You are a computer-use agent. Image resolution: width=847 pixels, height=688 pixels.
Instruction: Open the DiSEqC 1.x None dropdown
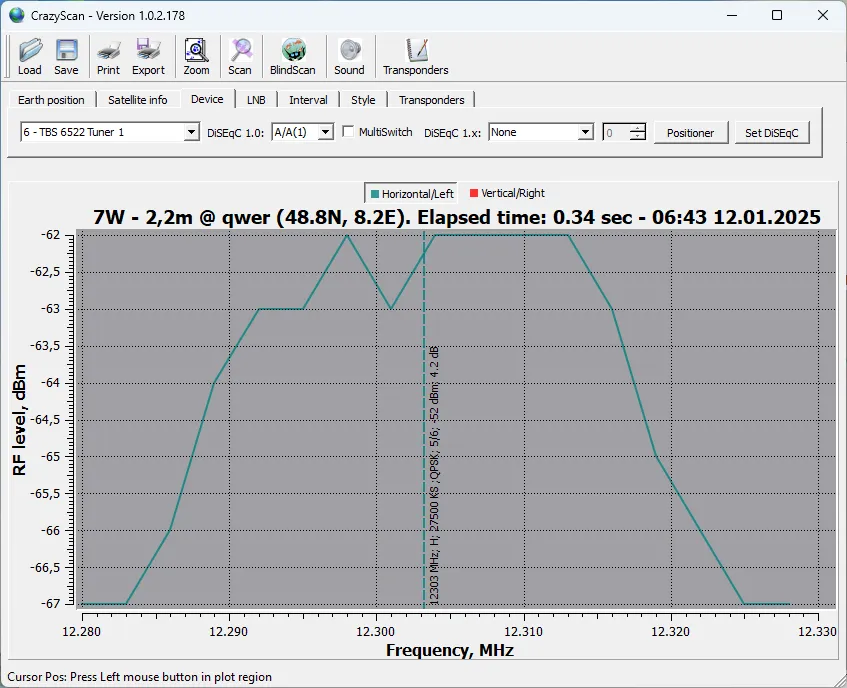(x=585, y=132)
